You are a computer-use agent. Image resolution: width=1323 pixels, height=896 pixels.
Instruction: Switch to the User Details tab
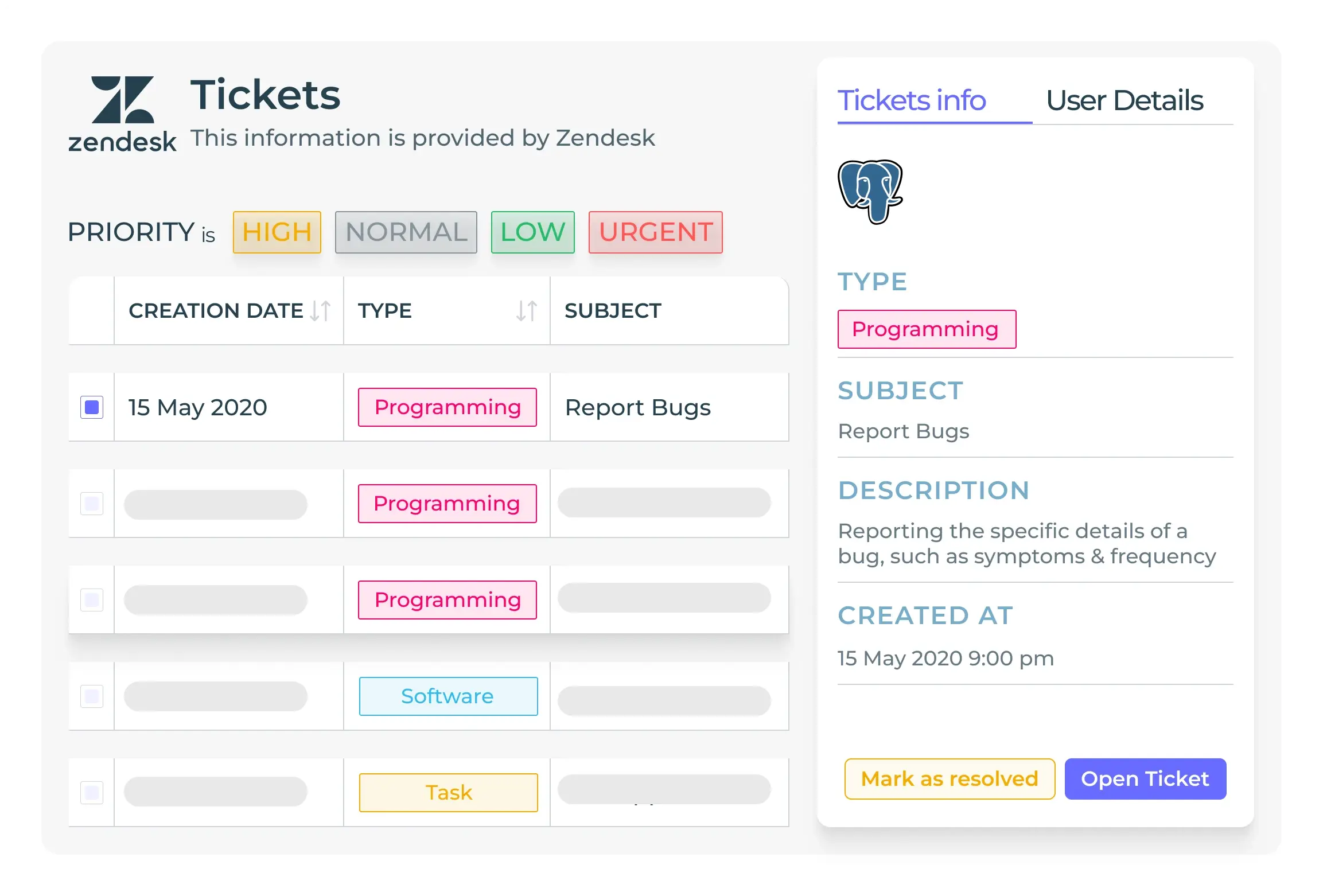(1124, 101)
